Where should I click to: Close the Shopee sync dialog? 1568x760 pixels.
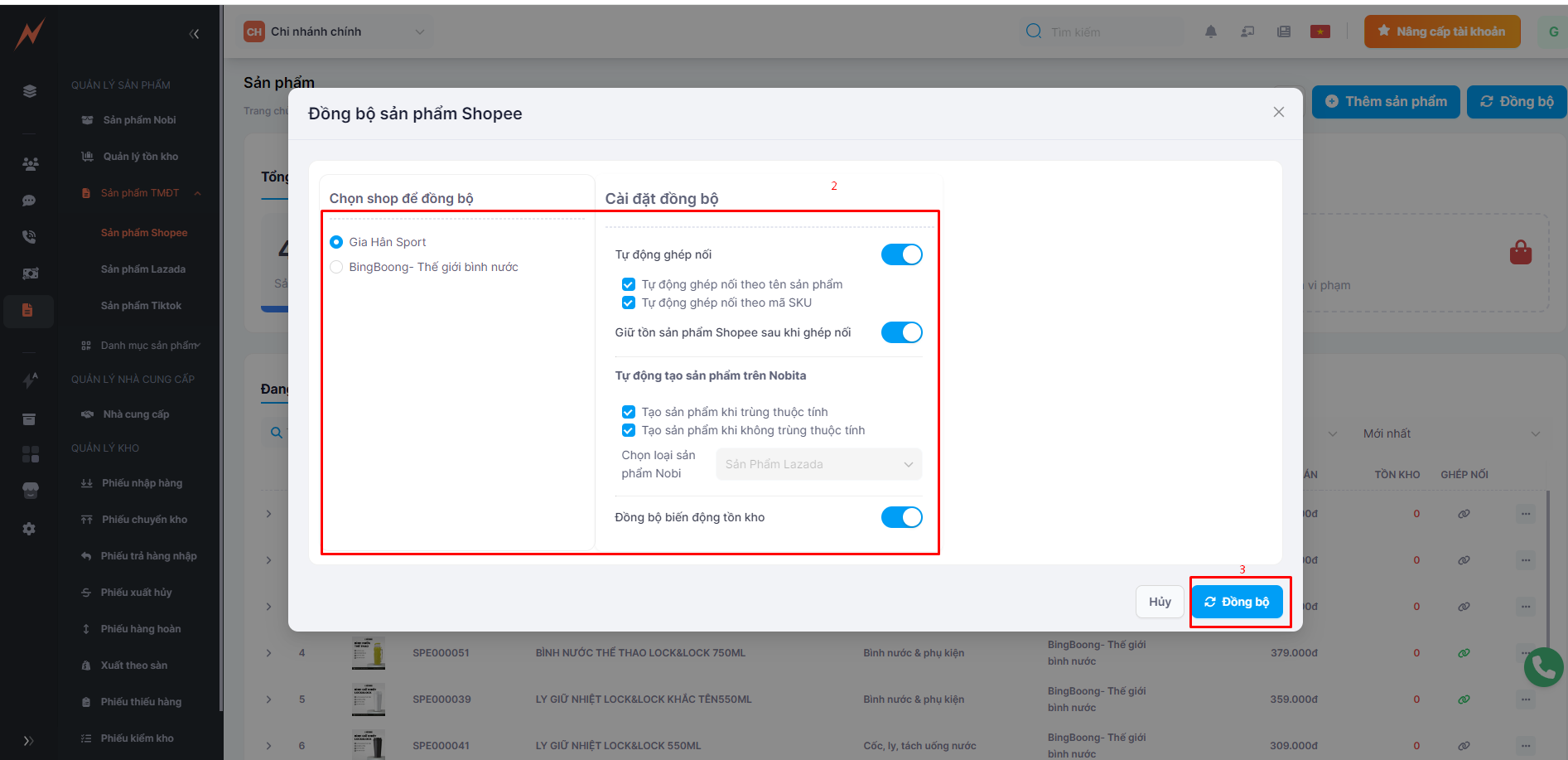[1278, 112]
